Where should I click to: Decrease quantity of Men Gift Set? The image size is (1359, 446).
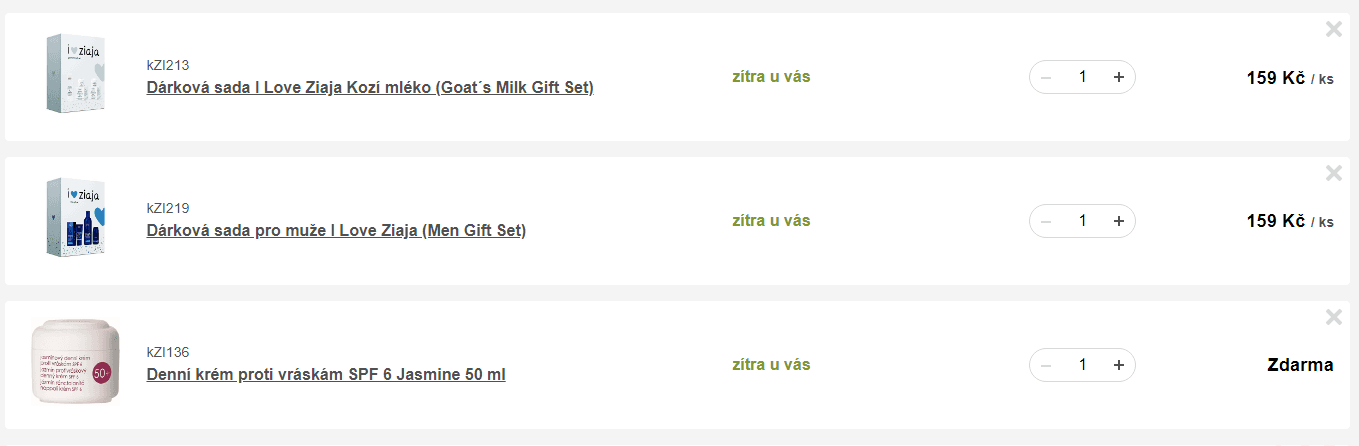coord(1046,221)
